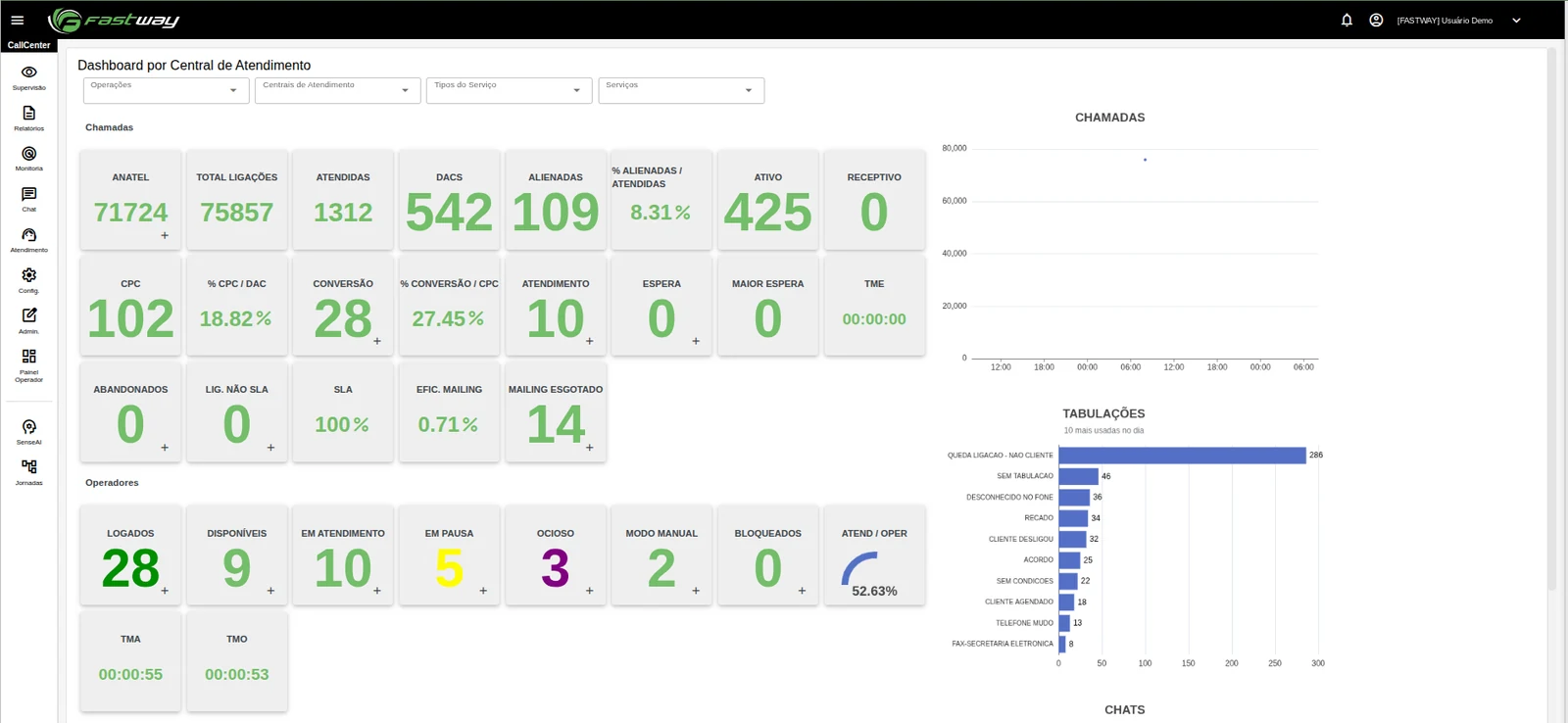Screen dimensions: 1568x723
Task: Expand the OCIOSO card plus icon
Action: coord(590,591)
